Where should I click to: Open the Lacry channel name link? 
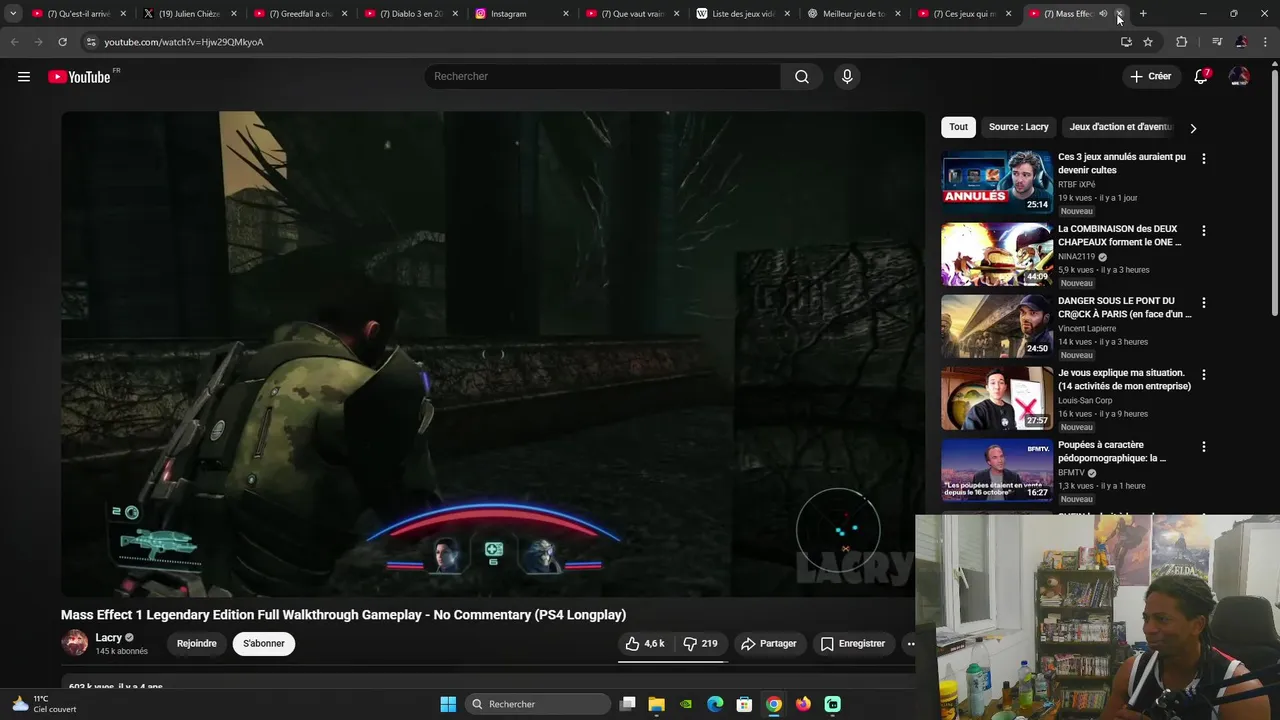pyautogui.click(x=108, y=638)
